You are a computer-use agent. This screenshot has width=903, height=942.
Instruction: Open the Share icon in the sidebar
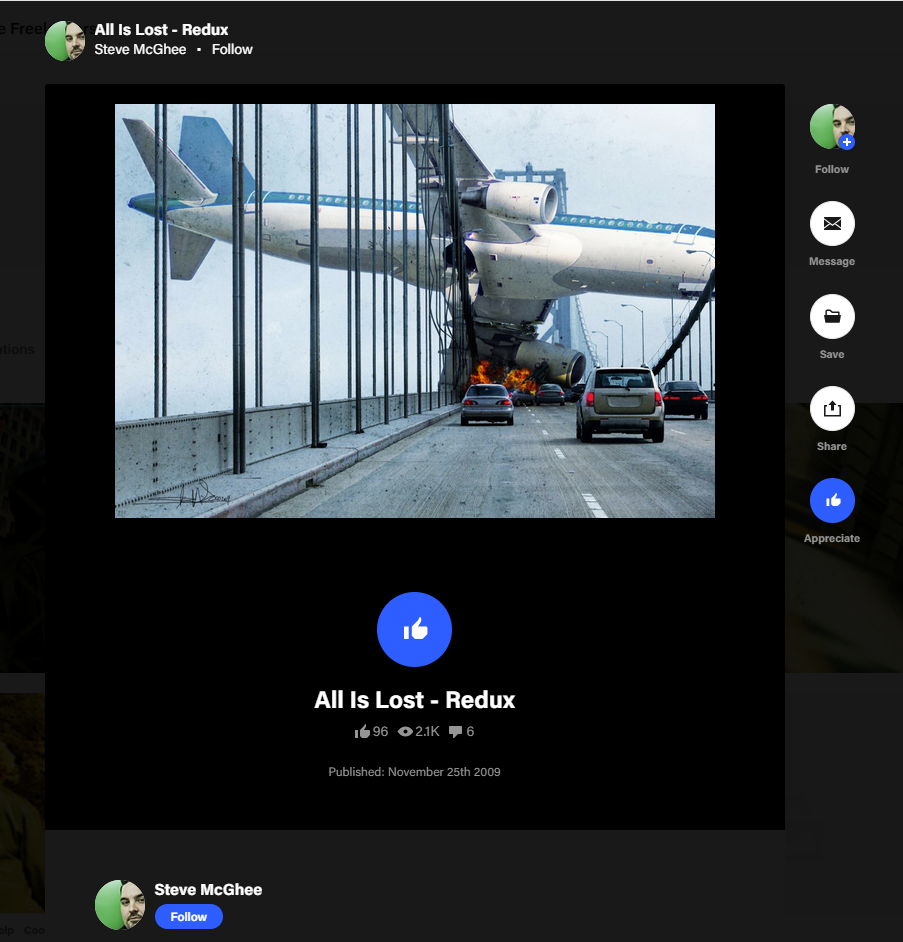coord(832,408)
